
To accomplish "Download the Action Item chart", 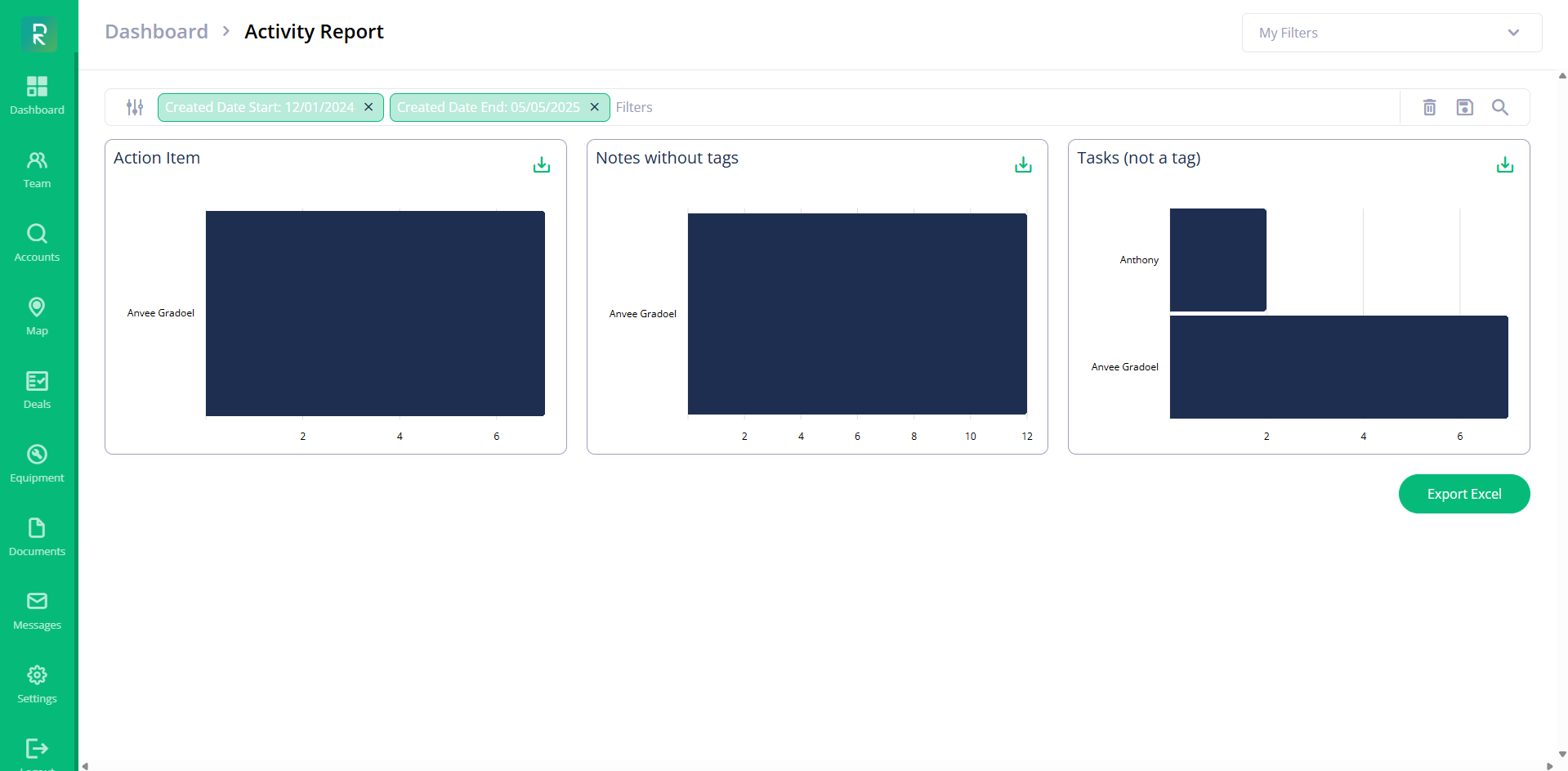I will point(542,165).
